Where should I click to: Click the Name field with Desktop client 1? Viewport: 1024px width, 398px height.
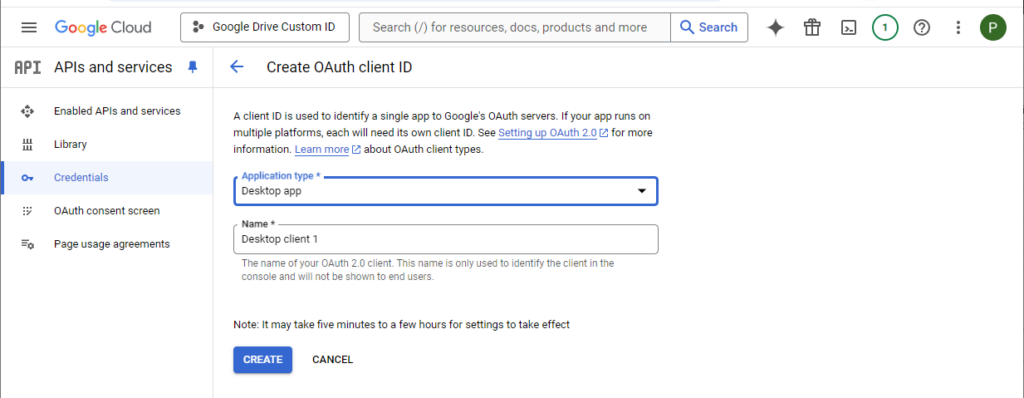coord(445,239)
